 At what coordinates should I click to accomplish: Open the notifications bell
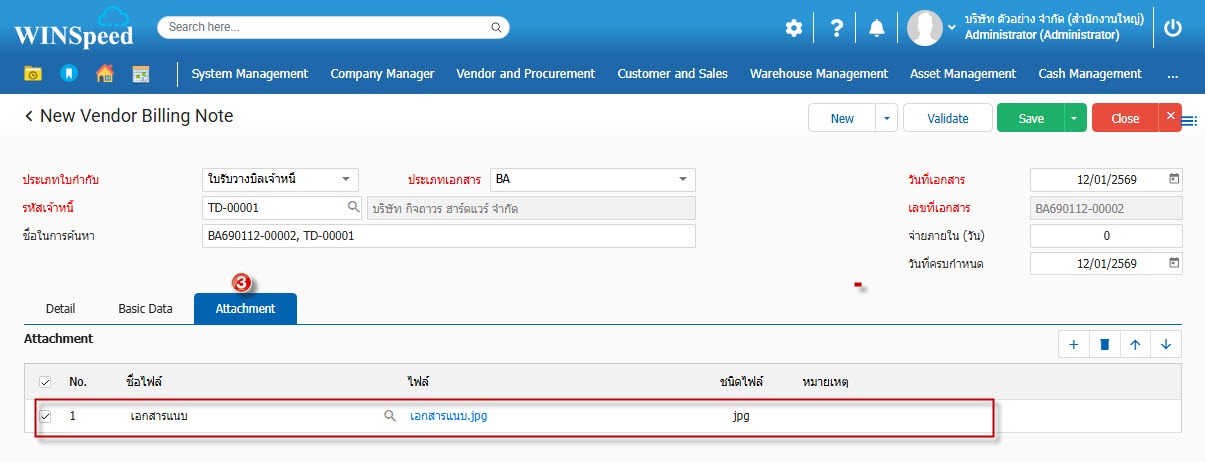click(x=877, y=29)
